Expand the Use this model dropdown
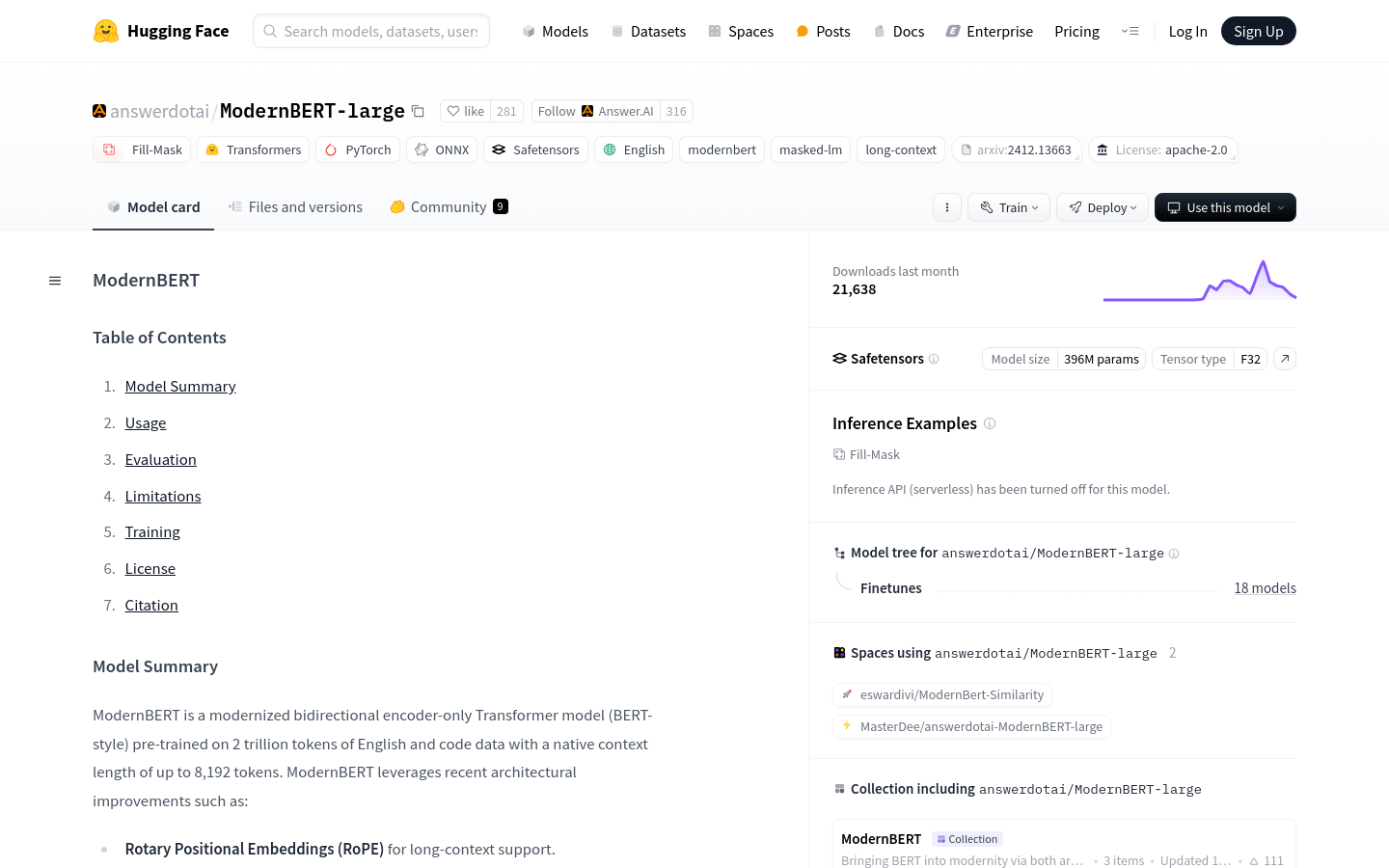1389x868 pixels. coord(1225,207)
